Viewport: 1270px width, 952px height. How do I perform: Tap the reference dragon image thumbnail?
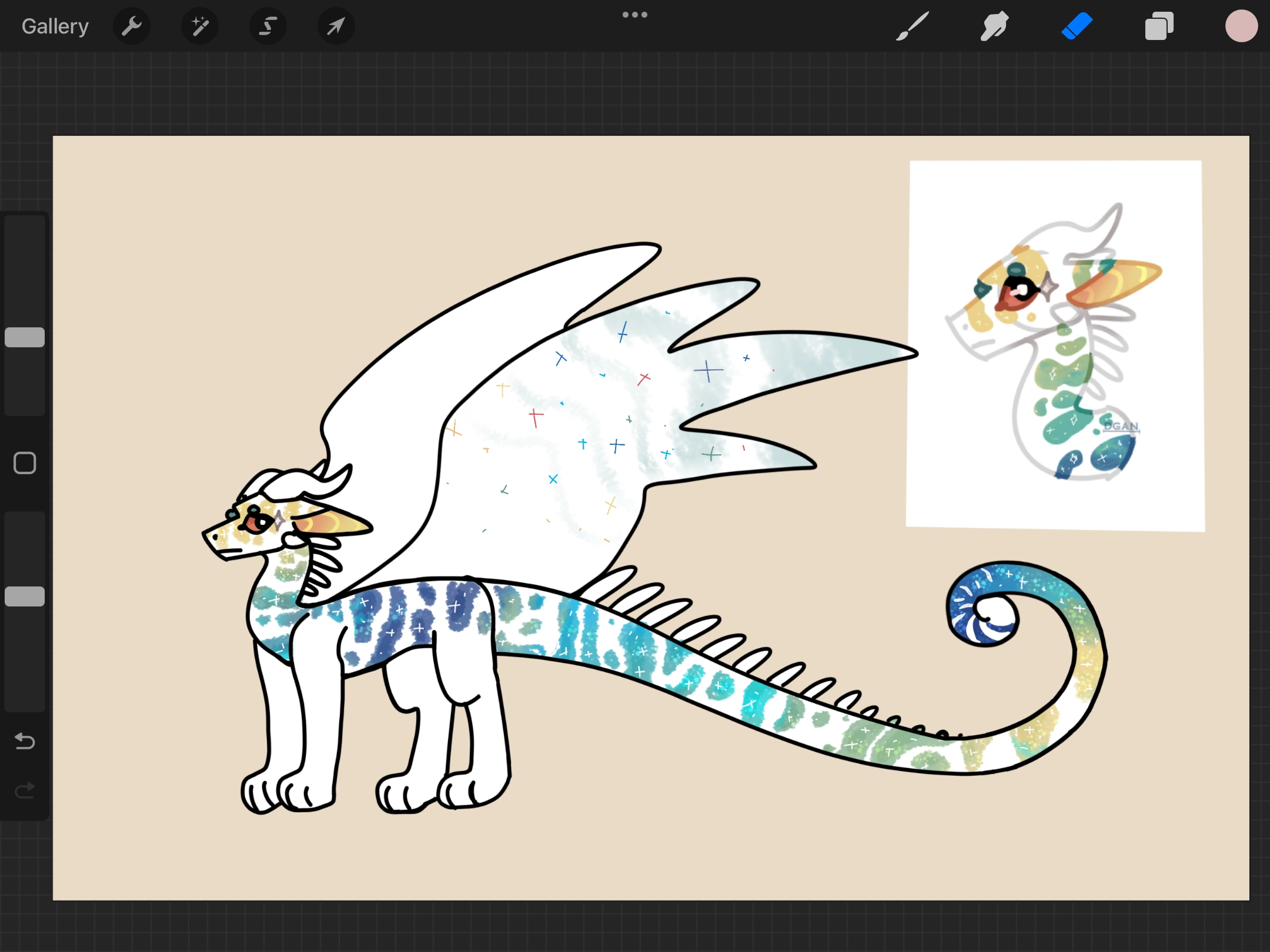[1055, 346]
